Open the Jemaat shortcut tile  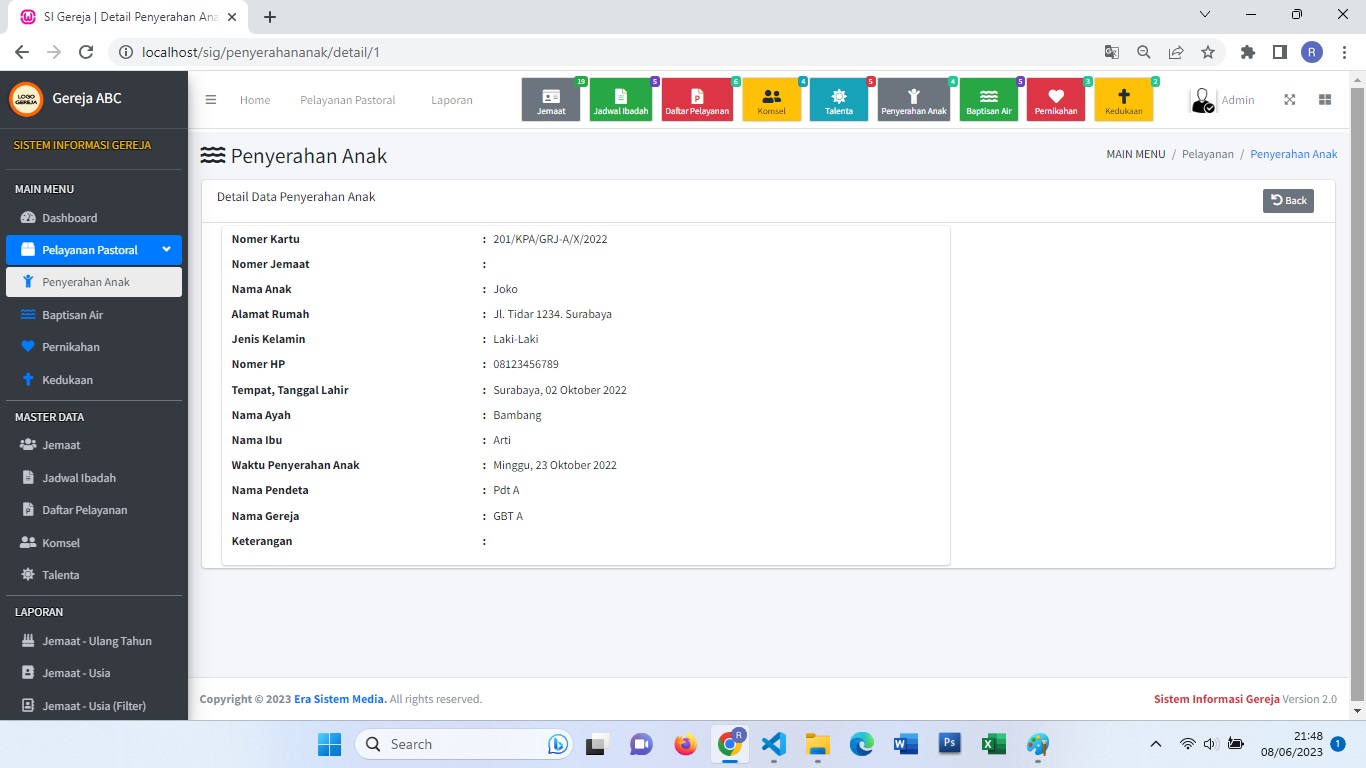coord(551,100)
